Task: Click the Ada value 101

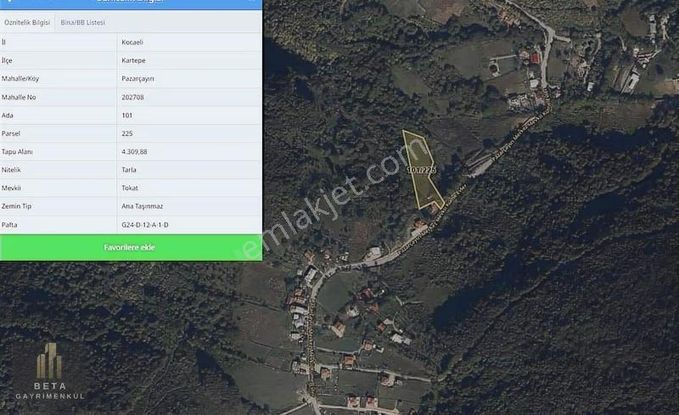Action: point(127,116)
